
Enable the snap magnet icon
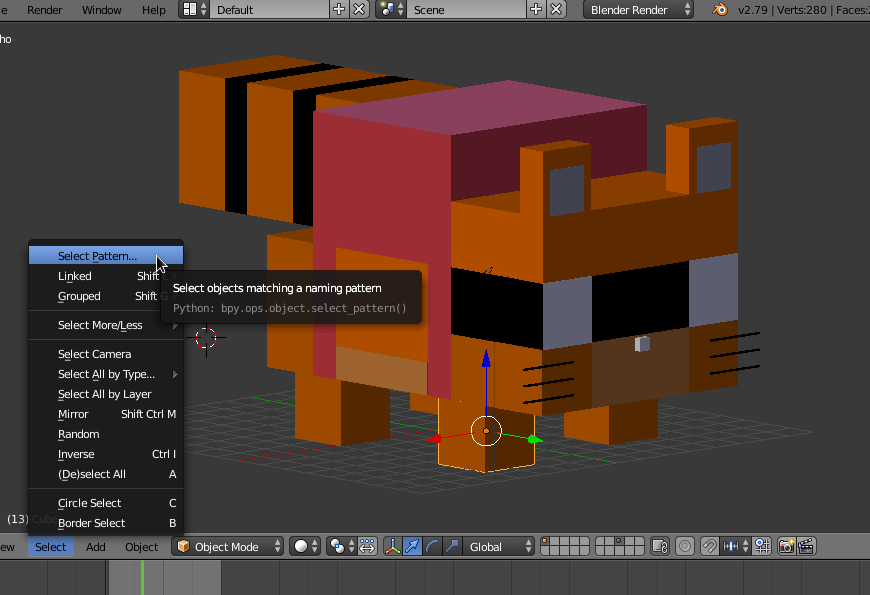click(x=707, y=546)
